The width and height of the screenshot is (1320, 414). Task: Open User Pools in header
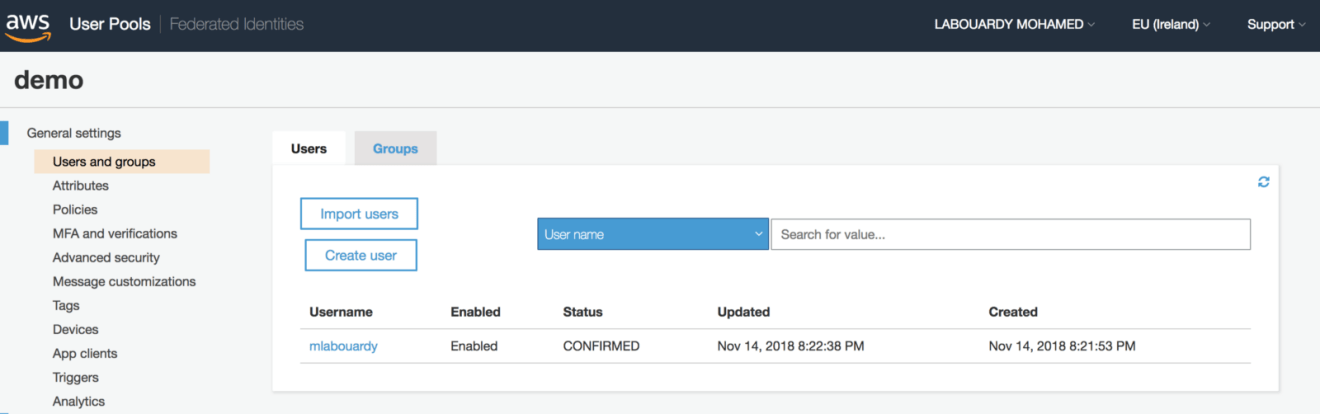click(x=110, y=24)
